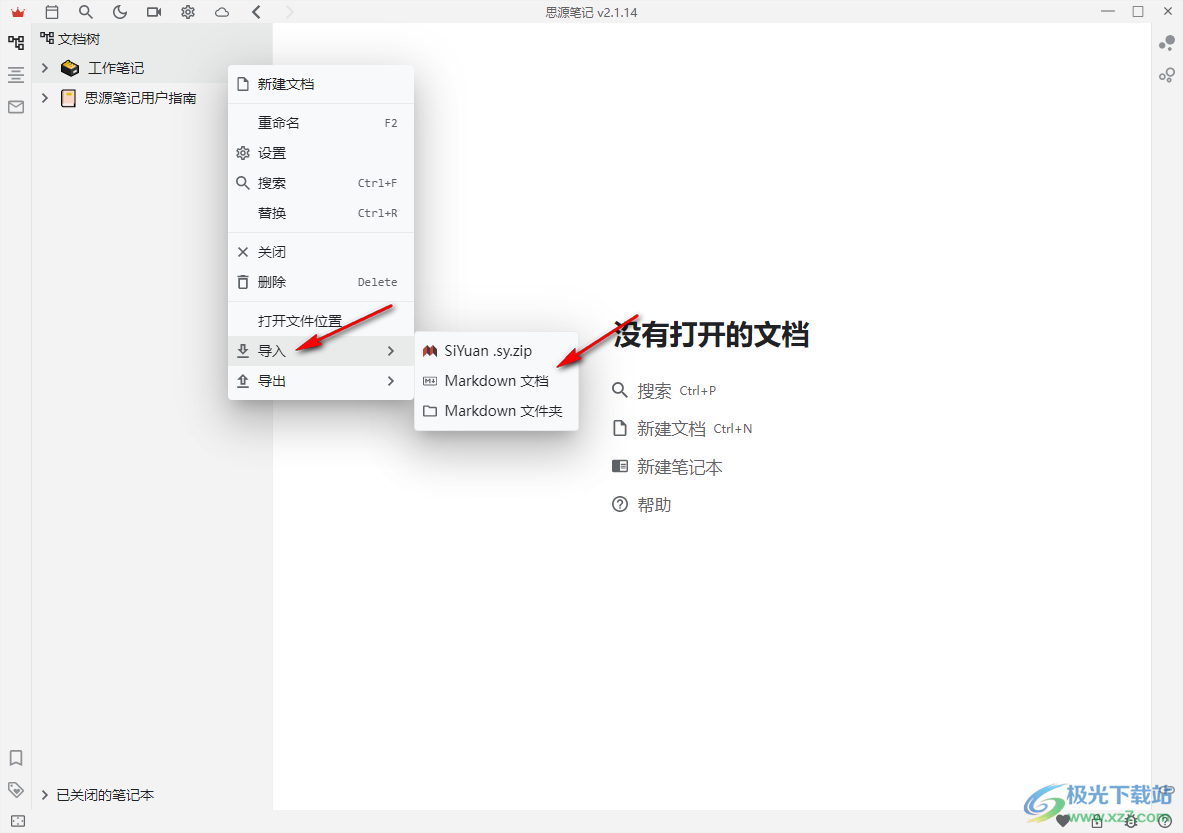The image size is (1183, 833).
Task: Choose 新建文档 in the context menu
Action: tap(321, 85)
